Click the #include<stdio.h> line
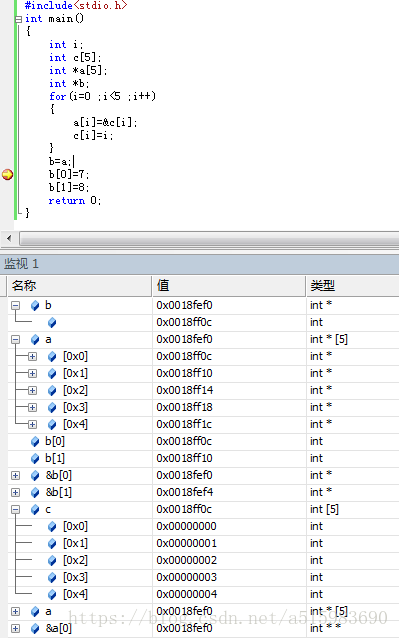The height and width of the screenshot is (638, 399). (x=76, y=6)
